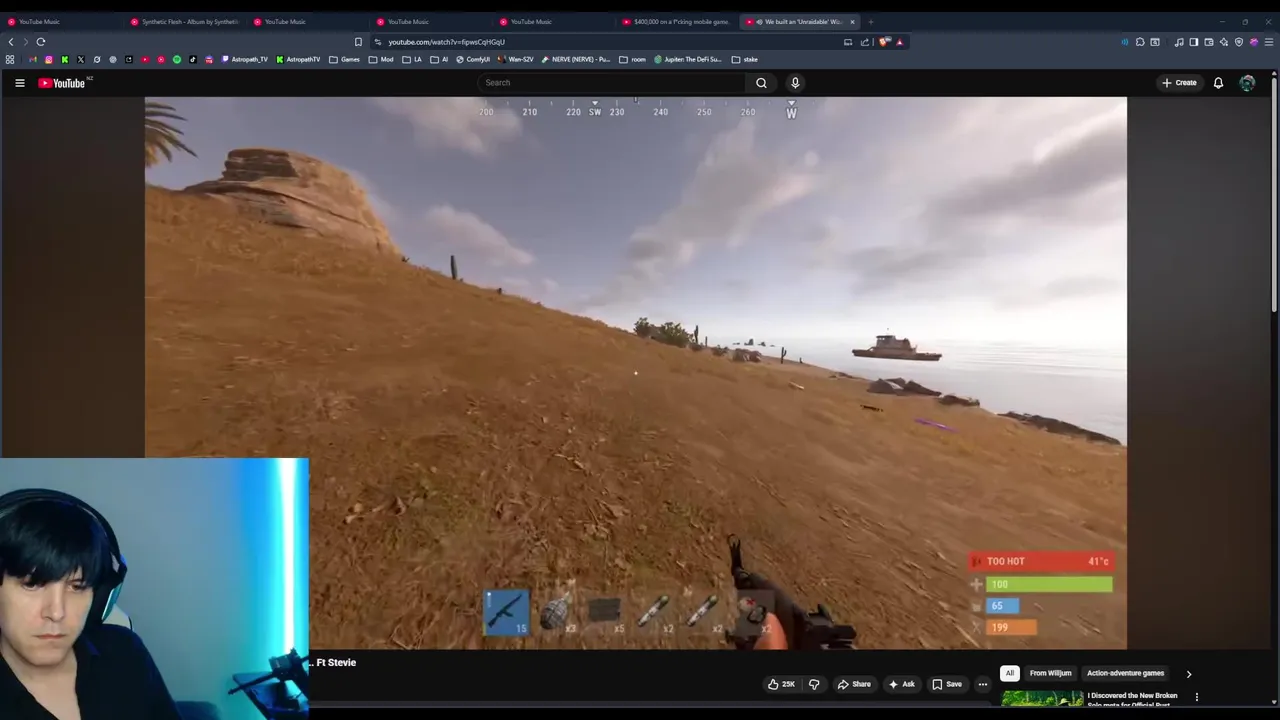Open the Jupiter: The DeFi bookmark
Image resolution: width=1280 pixels, height=720 pixels.
click(688, 60)
